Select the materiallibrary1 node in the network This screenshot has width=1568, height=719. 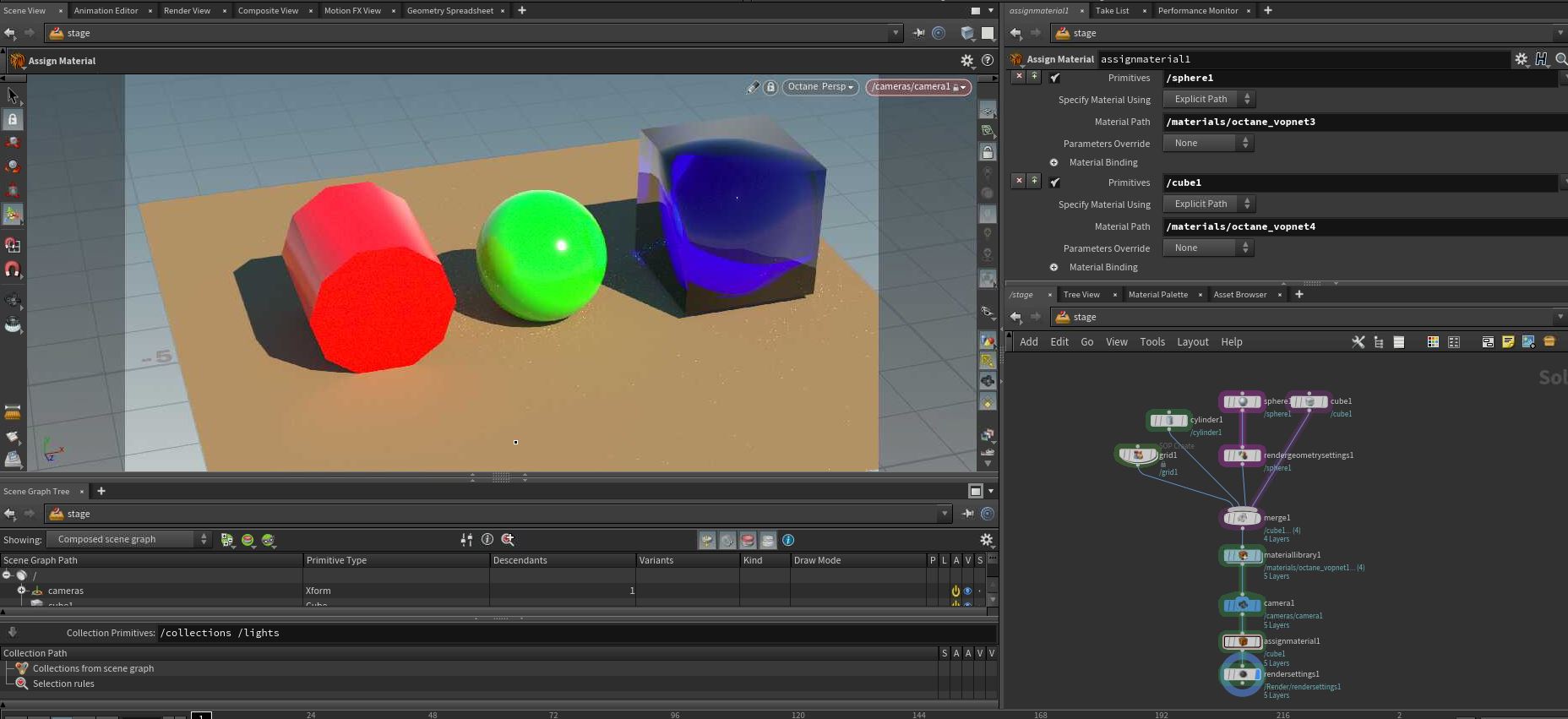(1242, 555)
